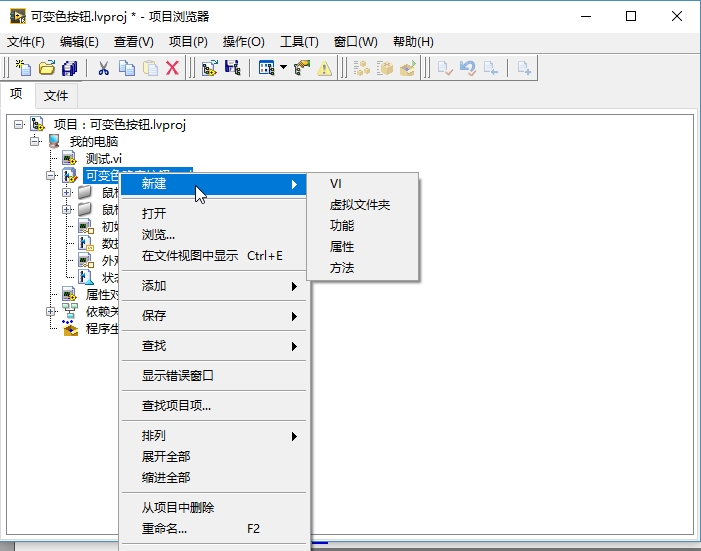Click 在文件视图中显示 menu entry
The image size is (701, 551).
(x=214, y=256)
